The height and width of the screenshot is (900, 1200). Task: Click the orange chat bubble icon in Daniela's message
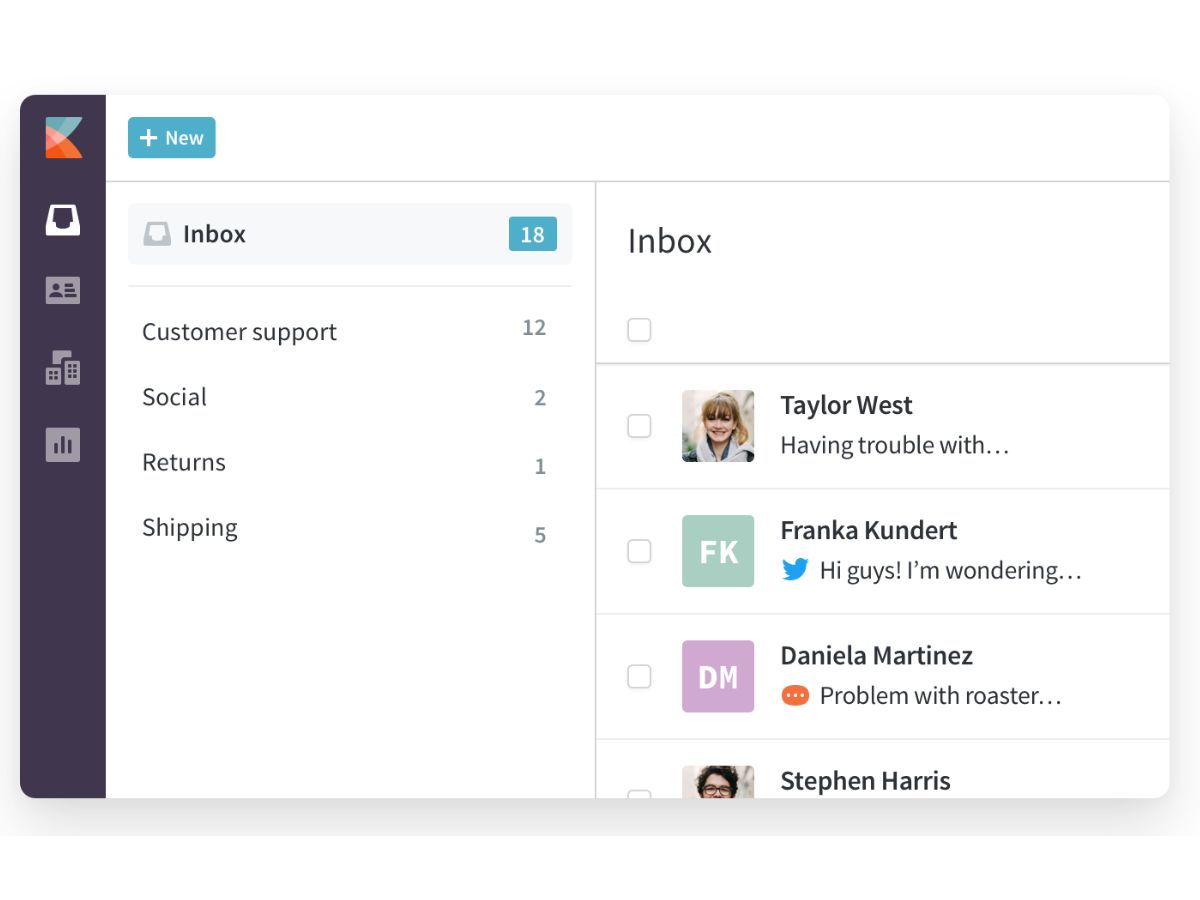tap(795, 695)
